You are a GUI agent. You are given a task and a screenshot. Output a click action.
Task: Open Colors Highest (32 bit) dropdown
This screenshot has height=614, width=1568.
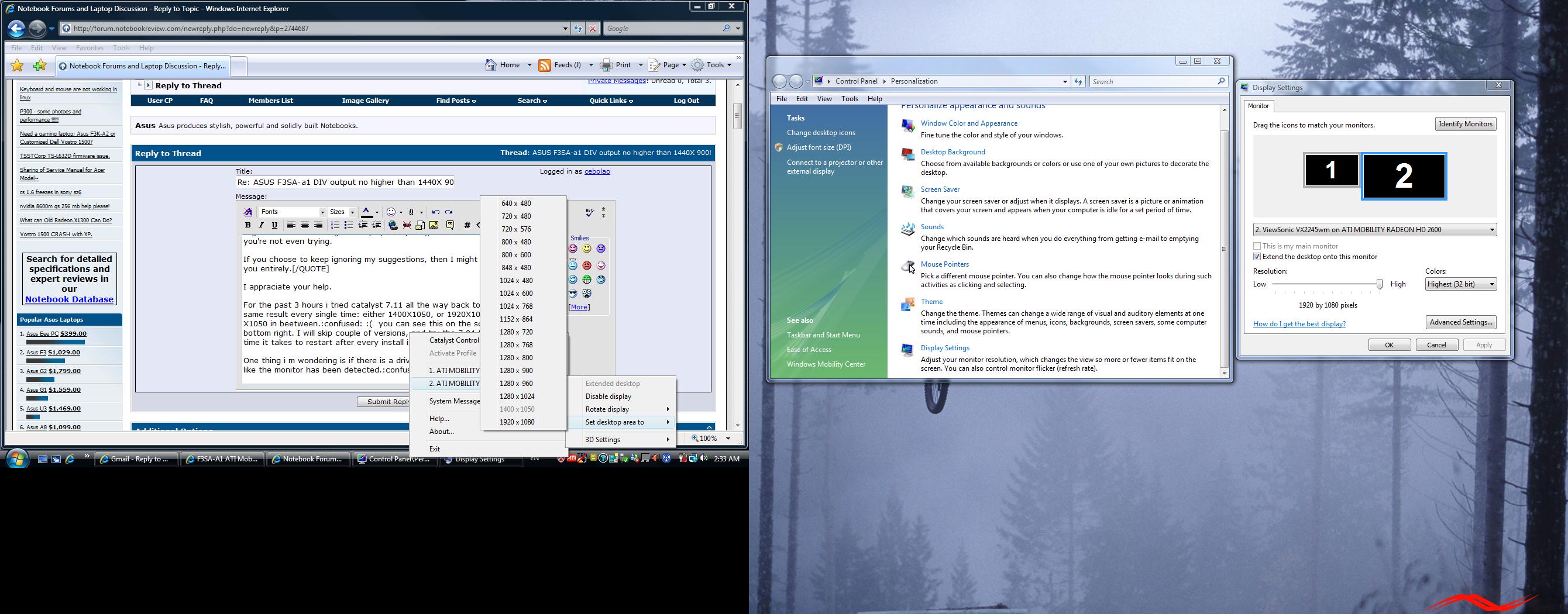coord(1460,284)
